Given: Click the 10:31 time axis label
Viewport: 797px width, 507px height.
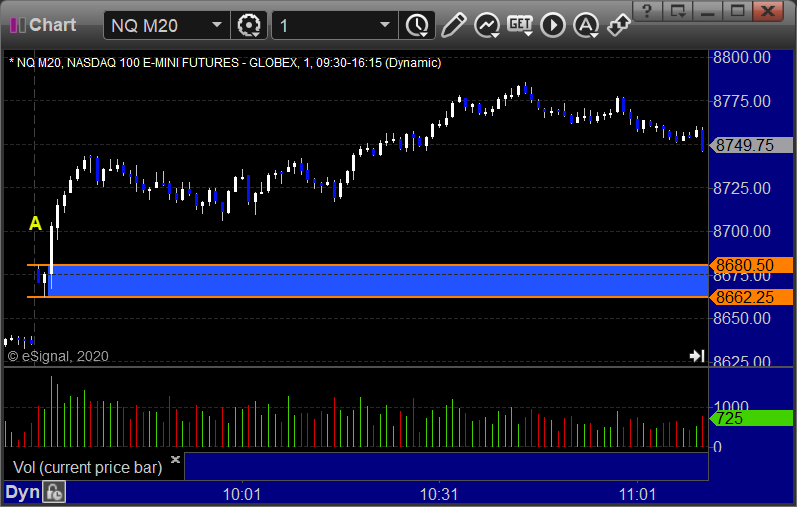Looking at the screenshot, I should coord(439,494).
